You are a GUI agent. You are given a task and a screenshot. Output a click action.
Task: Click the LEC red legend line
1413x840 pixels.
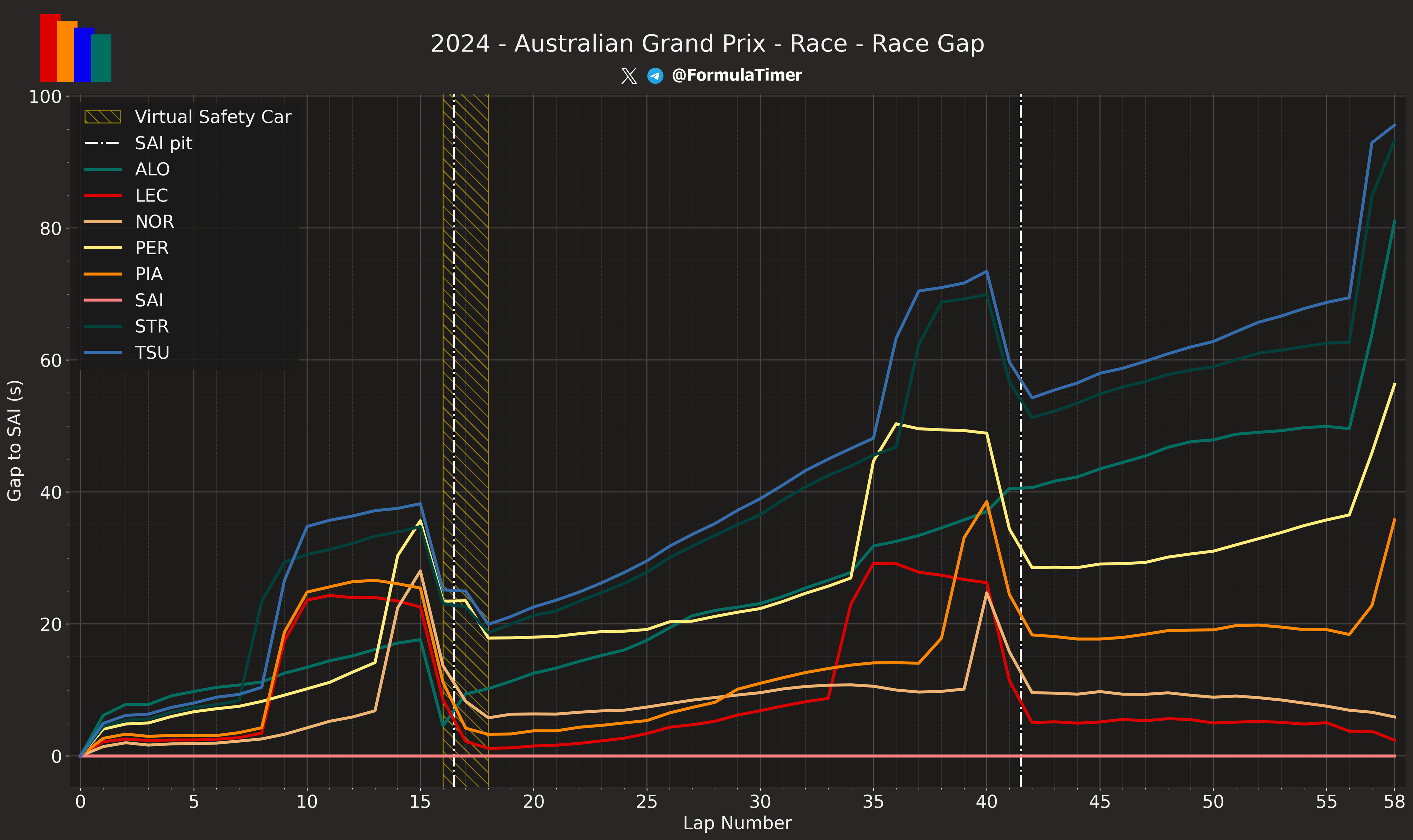103,195
